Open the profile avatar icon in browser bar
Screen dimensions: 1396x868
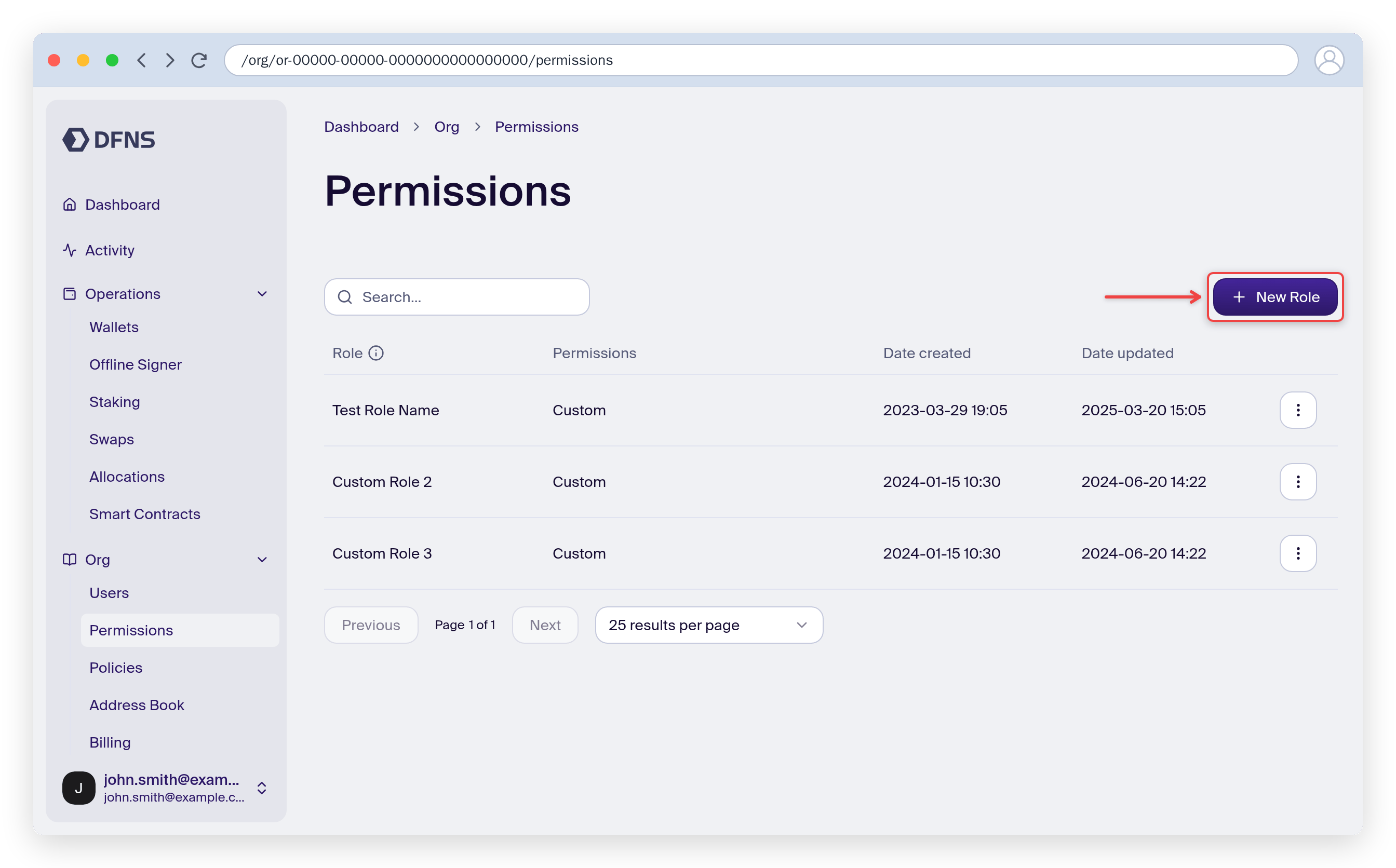pyautogui.click(x=1328, y=60)
